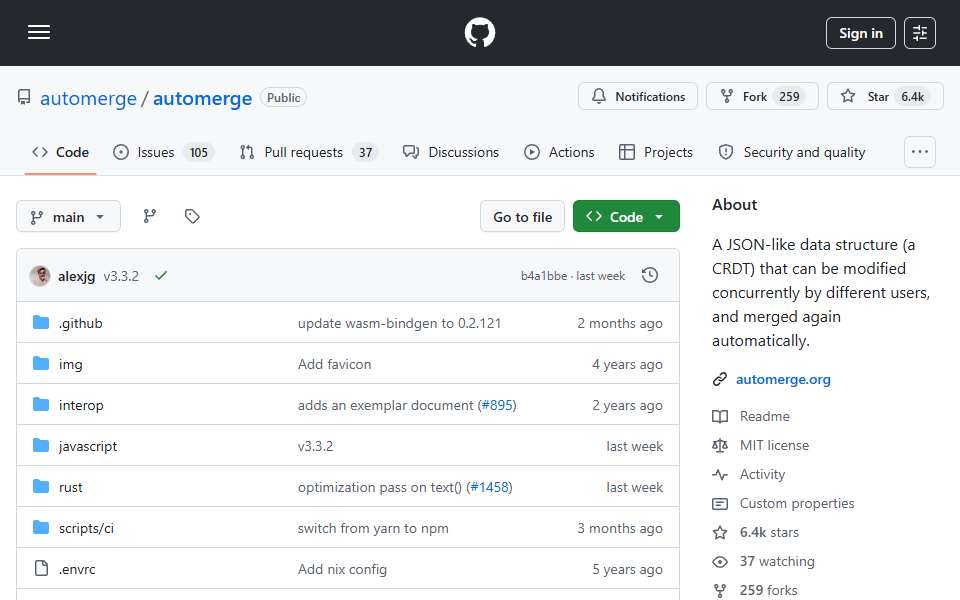Open alexjg's profile link
Image resolution: width=960 pixels, height=600 pixels.
(x=77, y=276)
